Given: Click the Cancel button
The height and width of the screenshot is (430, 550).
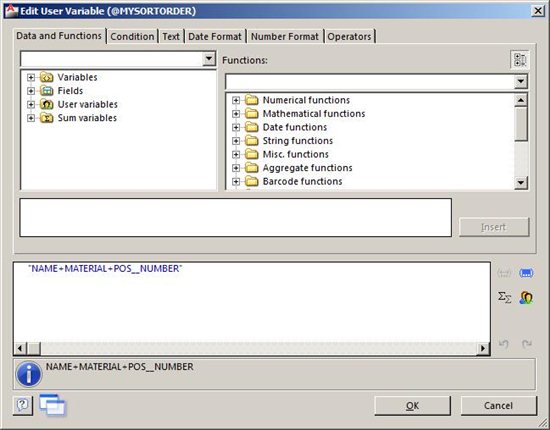Looking at the screenshot, I should 498,406.
